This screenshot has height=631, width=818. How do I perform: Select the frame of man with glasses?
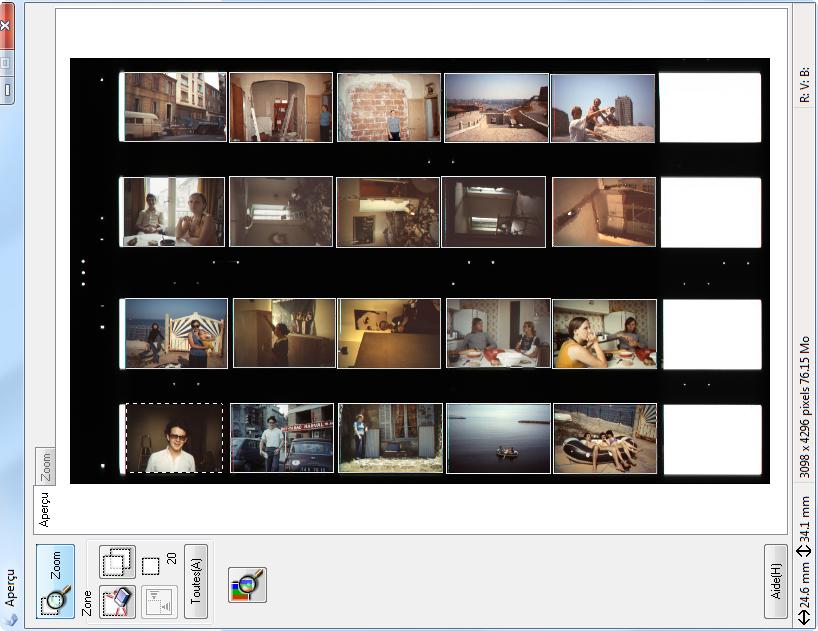pyautogui.click(x=174, y=438)
